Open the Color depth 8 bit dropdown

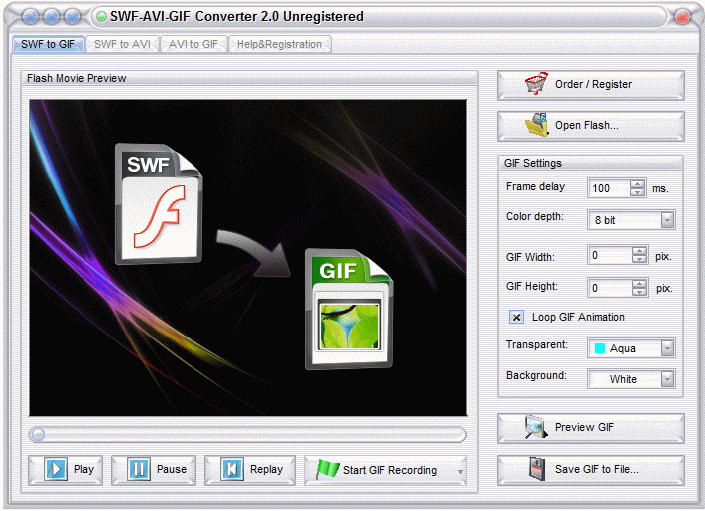[667, 220]
